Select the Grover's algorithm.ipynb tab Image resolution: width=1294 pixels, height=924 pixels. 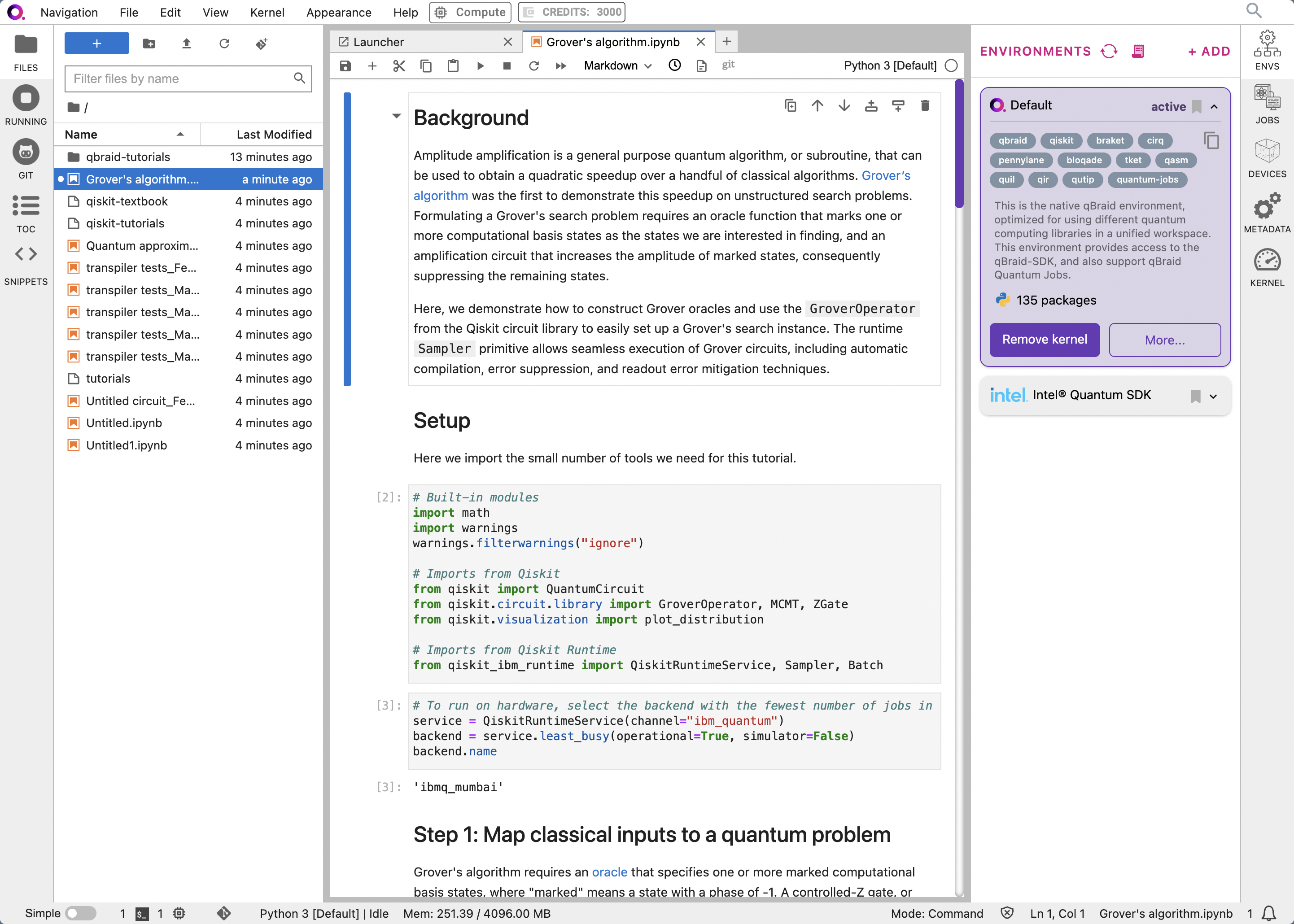click(619, 42)
